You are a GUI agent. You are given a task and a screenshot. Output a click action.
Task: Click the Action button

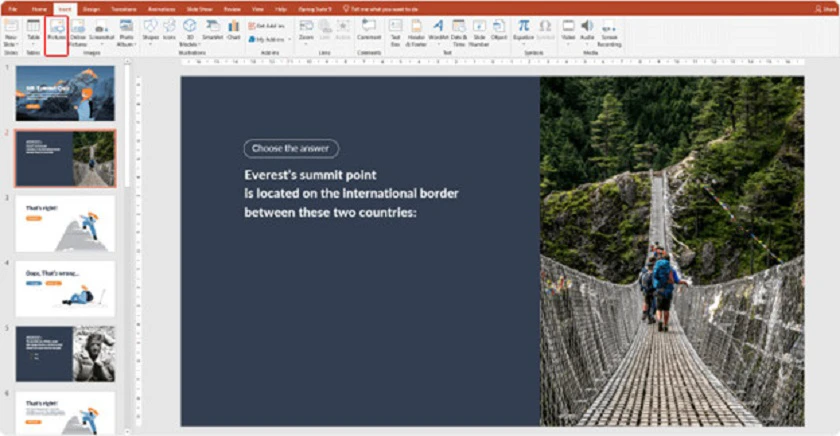pyautogui.click(x=343, y=31)
